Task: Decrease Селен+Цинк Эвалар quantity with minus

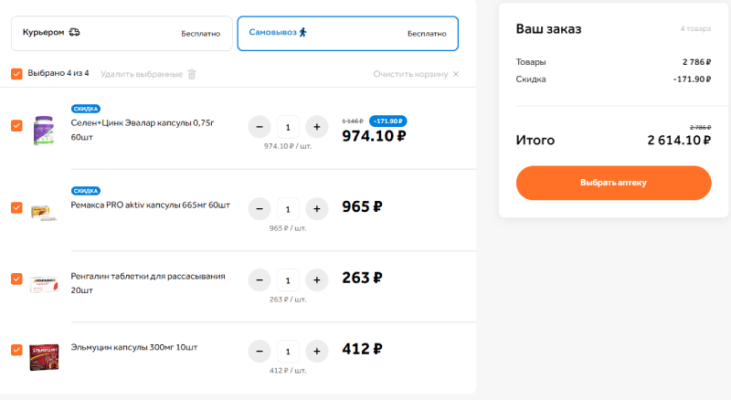Action: tap(258, 127)
